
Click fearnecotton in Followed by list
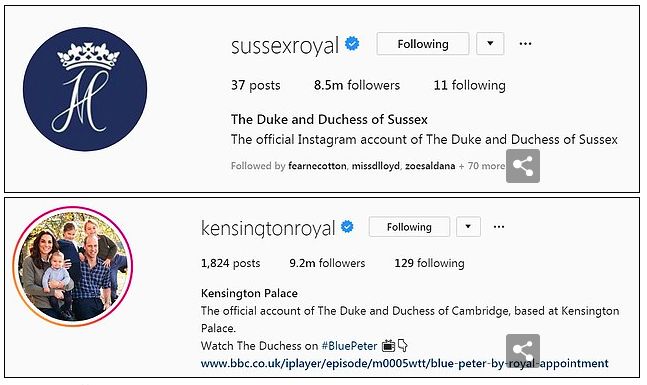click(x=317, y=166)
